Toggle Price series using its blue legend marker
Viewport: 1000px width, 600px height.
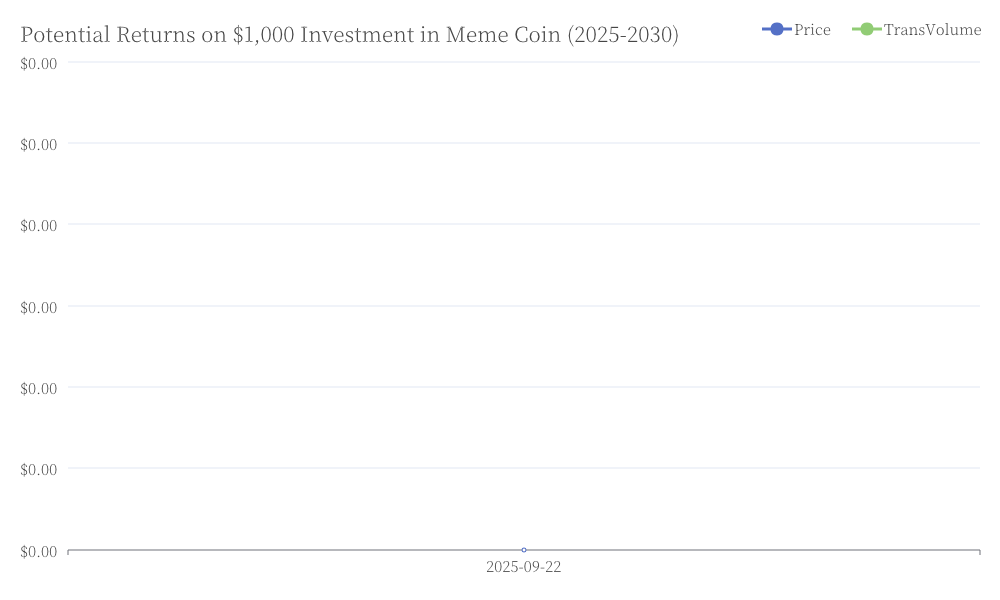[777, 29]
